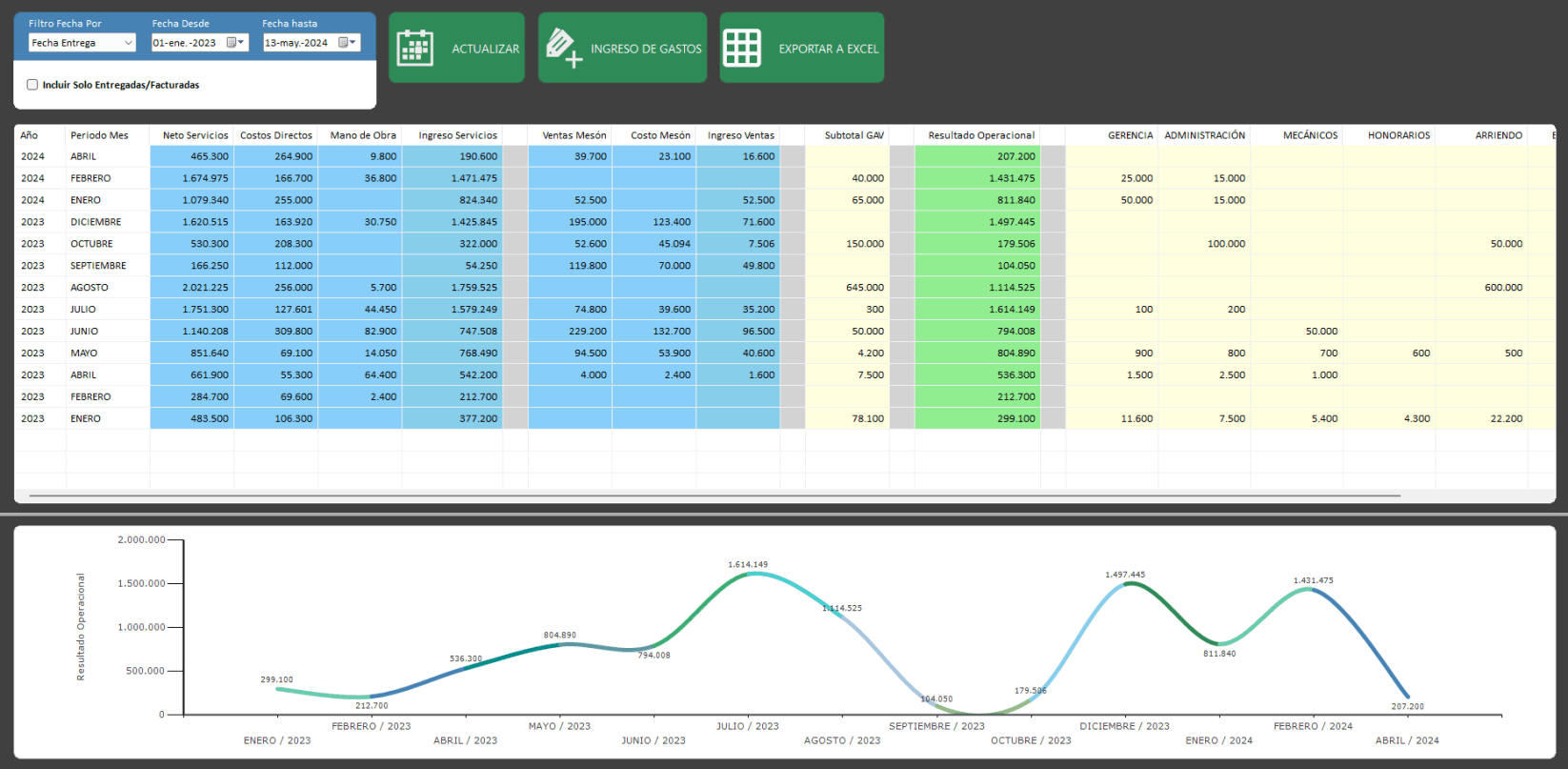Click the calendar icon on the ACTUALIZAR button
Viewport: 1568px width, 769px height.
point(415,49)
